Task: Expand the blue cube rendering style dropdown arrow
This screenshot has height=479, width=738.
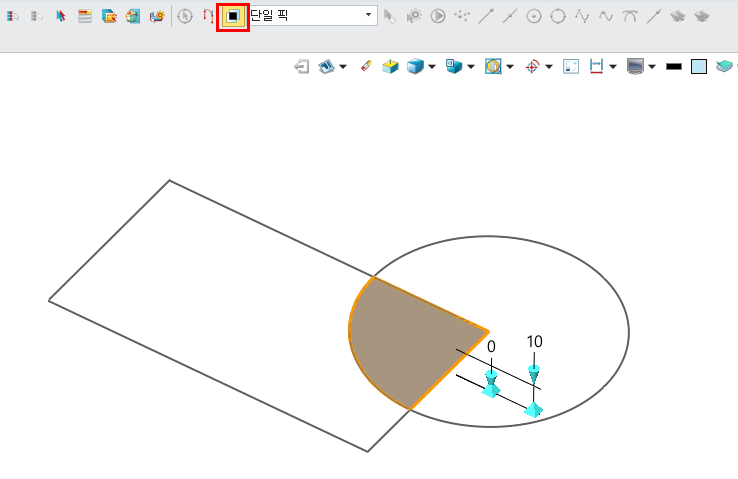Action: 432,67
